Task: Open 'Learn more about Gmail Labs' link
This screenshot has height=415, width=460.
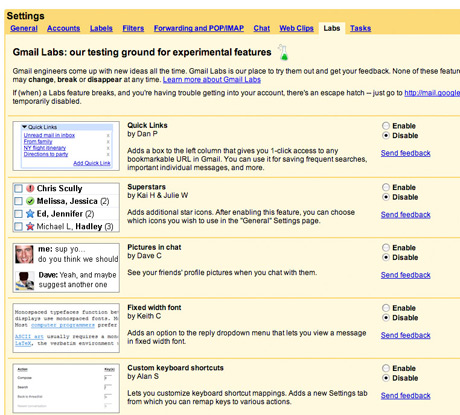Action: click(x=212, y=80)
